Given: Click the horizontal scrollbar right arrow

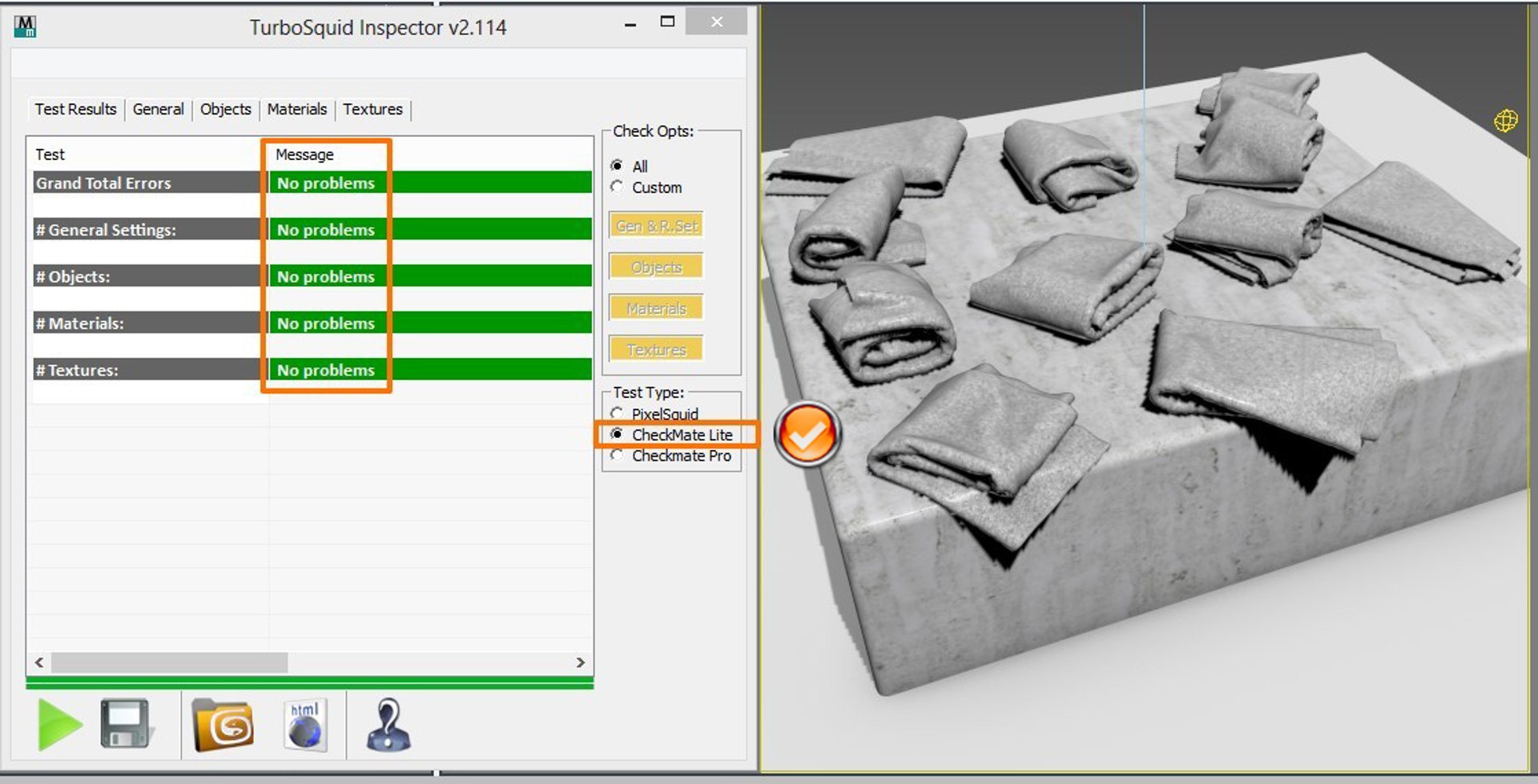Looking at the screenshot, I should (x=581, y=662).
